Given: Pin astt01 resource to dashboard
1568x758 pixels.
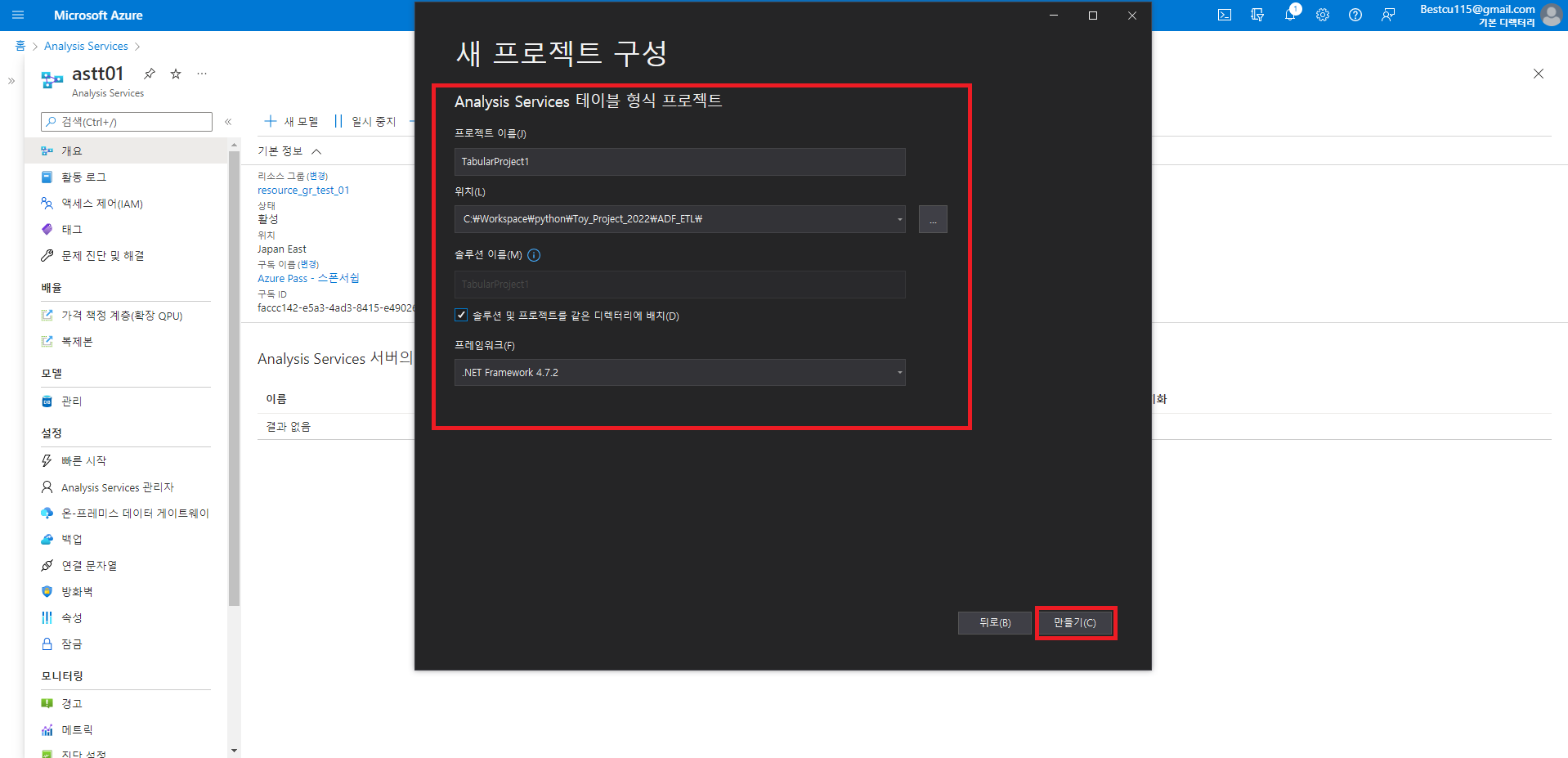Looking at the screenshot, I should 150,74.
